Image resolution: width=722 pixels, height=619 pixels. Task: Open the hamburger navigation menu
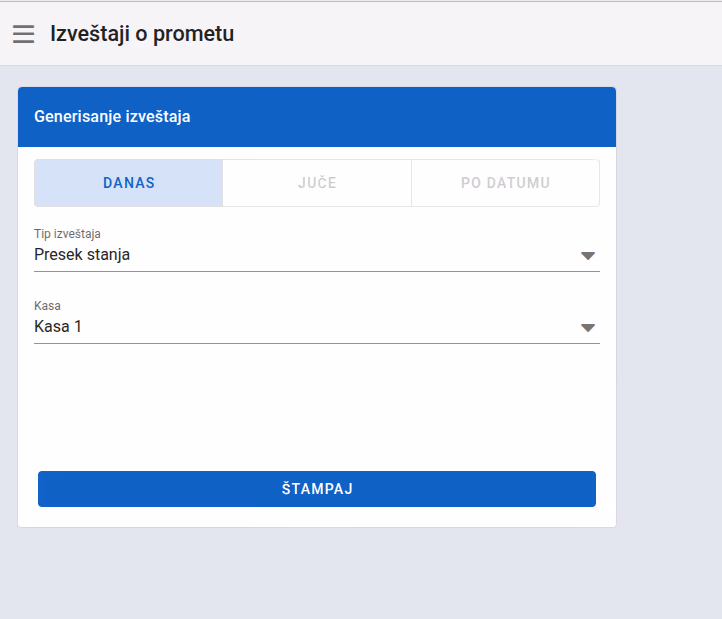pos(23,34)
